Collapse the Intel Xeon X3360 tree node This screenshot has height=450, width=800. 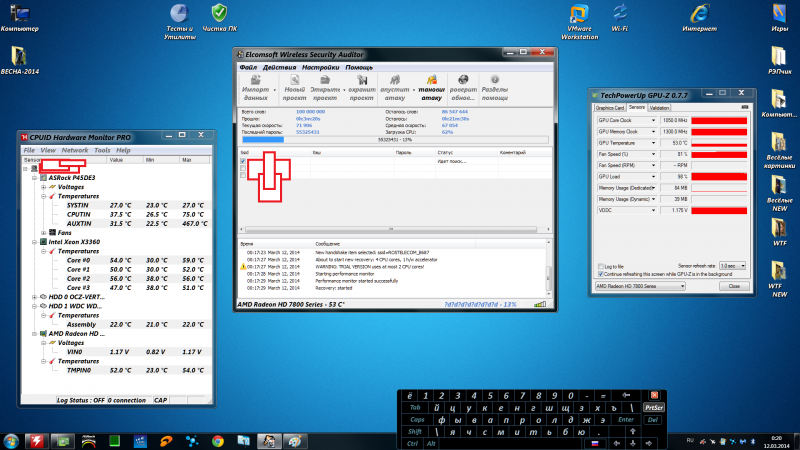[x=35, y=242]
